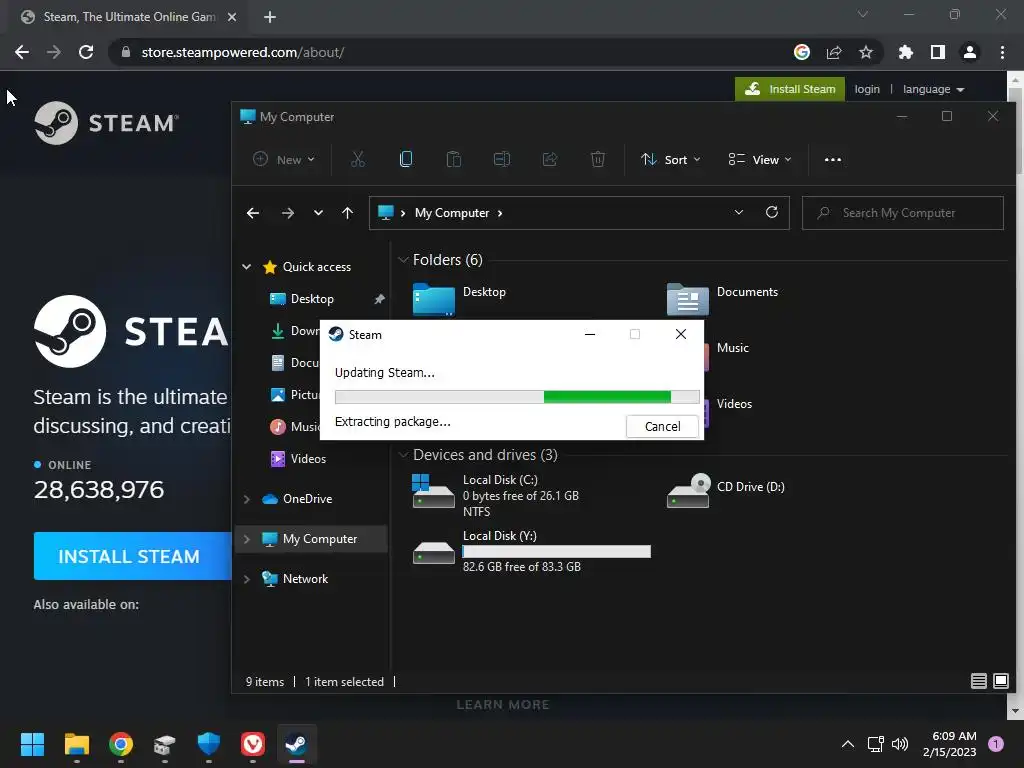The height and width of the screenshot is (768, 1024).
Task: Collapse the Quick access tree node
Action: (x=247, y=266)
